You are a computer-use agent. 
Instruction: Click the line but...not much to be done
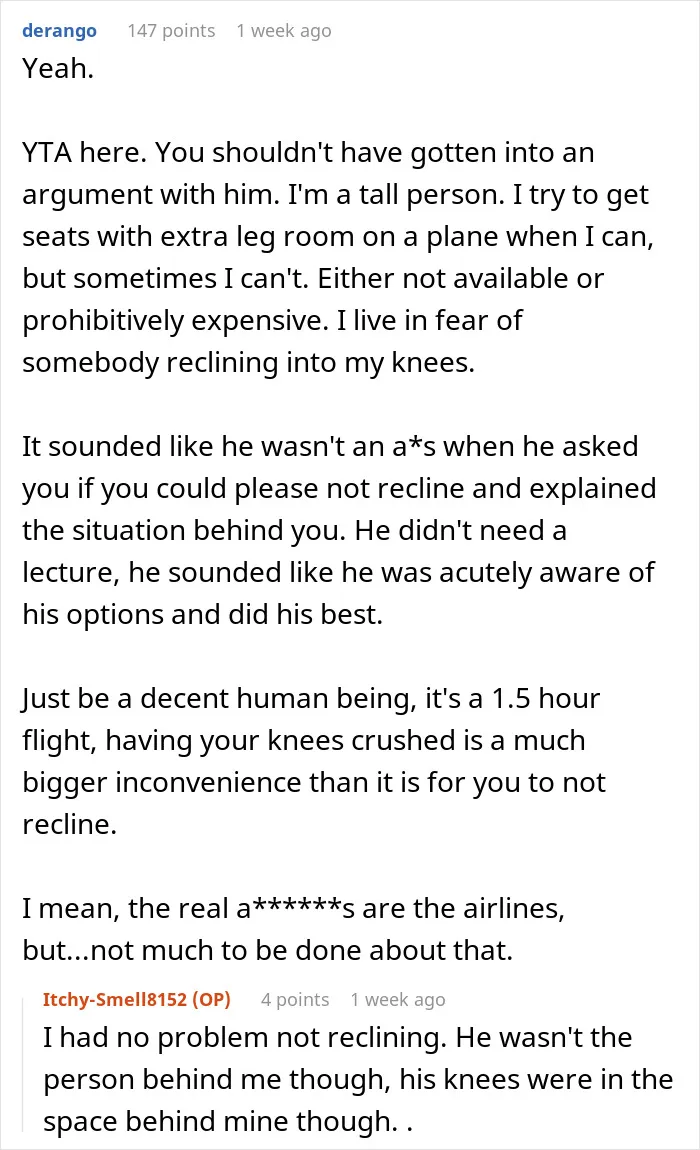coord(267,951)
